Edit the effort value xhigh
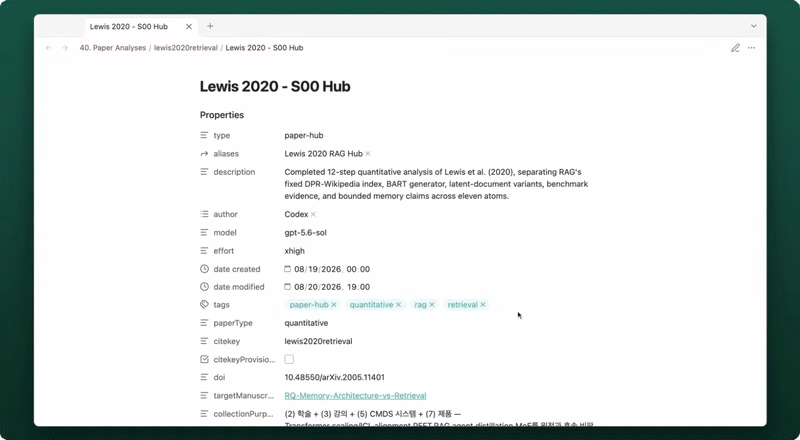 pos(294,251)
